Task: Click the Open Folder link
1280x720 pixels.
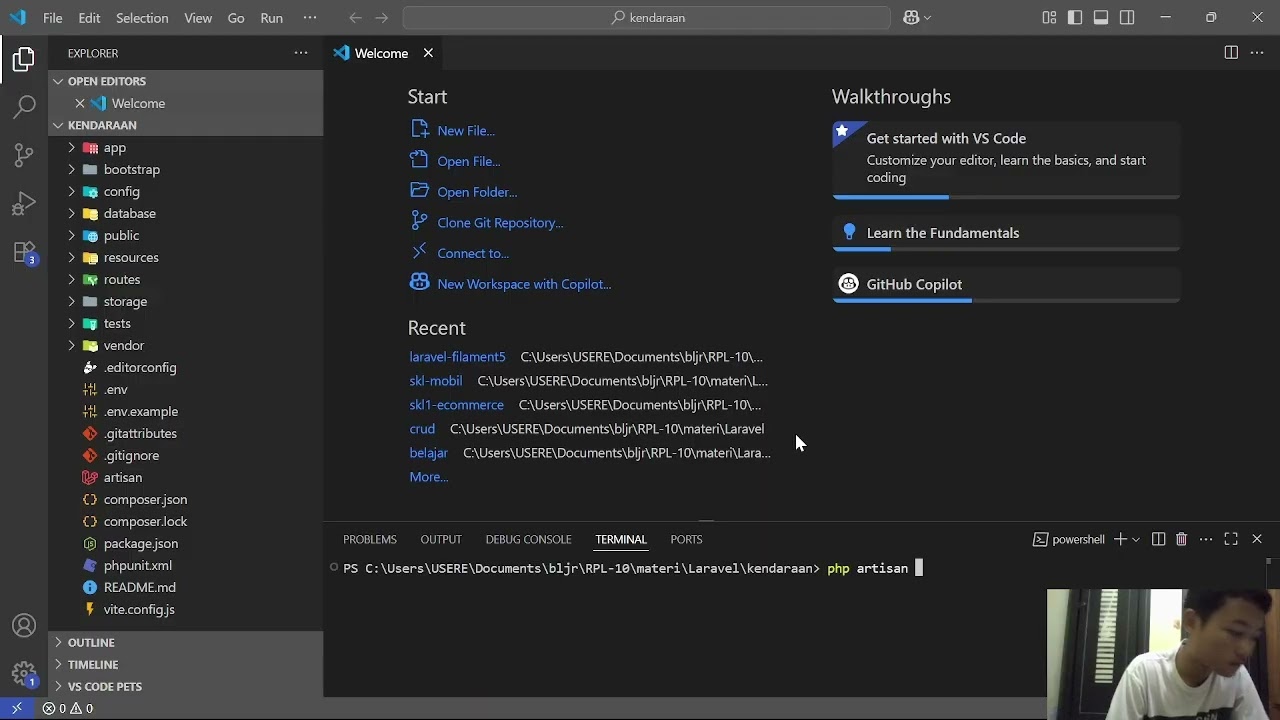Action: point(477,192)
